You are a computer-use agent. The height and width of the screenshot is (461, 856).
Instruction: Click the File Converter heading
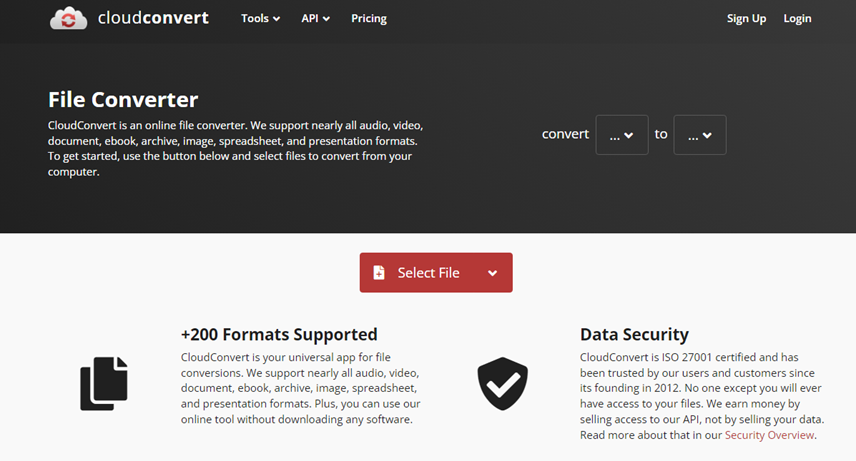pos(123,99)
